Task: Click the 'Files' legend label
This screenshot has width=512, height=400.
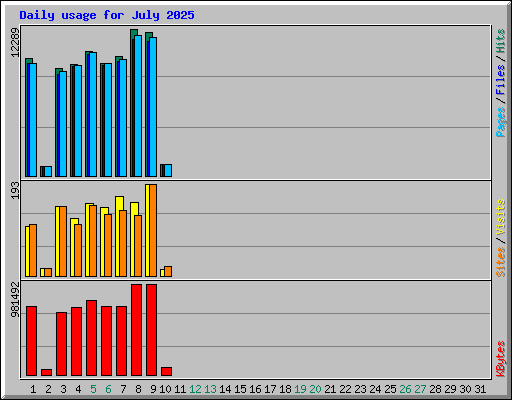Action: click(x=501, y=80)
